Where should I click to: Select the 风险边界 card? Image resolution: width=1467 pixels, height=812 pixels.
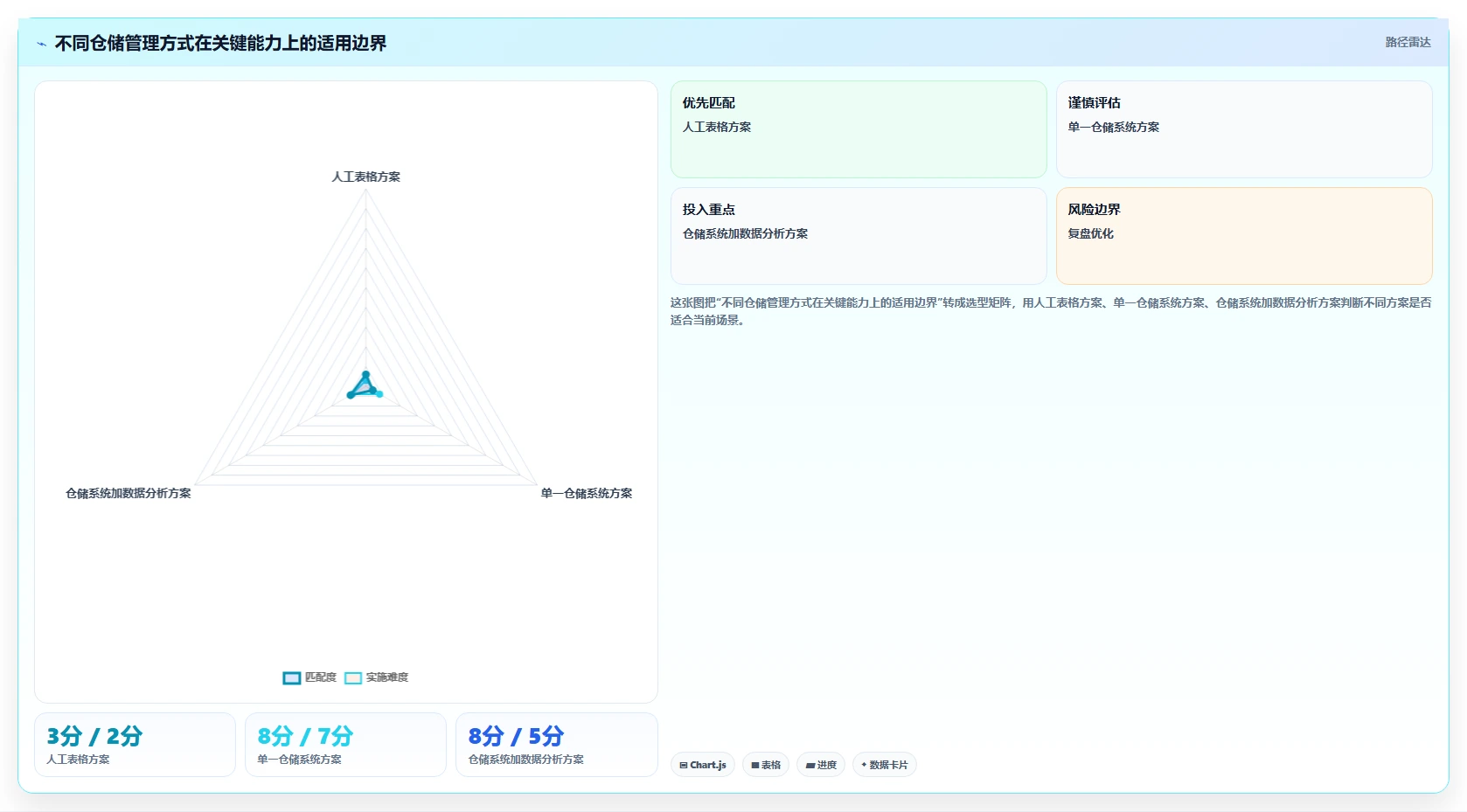click(1244, 236)
